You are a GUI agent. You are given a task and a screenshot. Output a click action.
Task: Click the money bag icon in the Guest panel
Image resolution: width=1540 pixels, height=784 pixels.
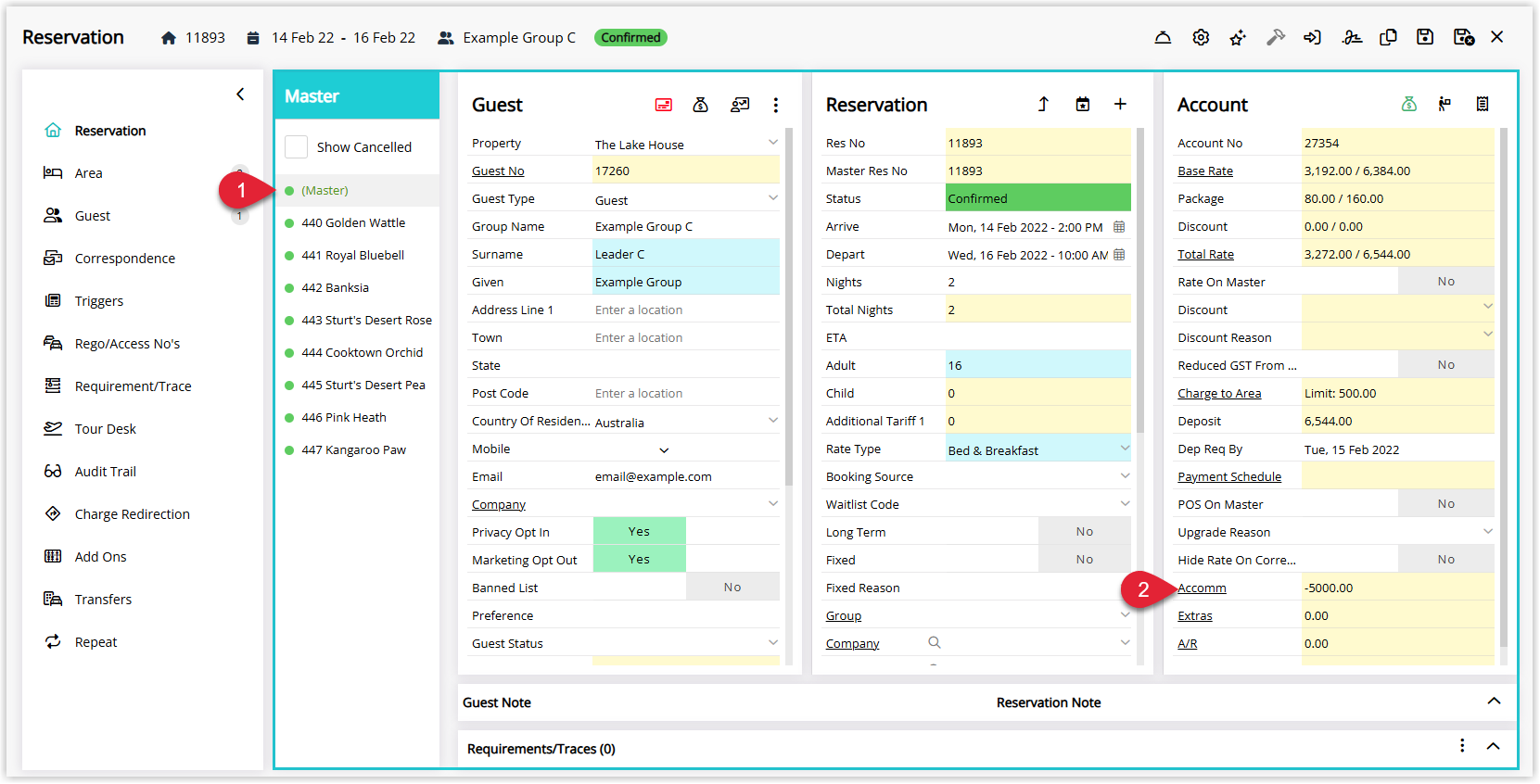(701, 105)
